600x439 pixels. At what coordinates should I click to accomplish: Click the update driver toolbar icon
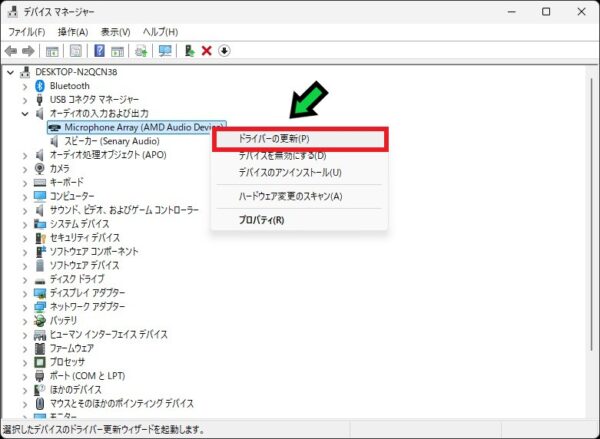189,51
